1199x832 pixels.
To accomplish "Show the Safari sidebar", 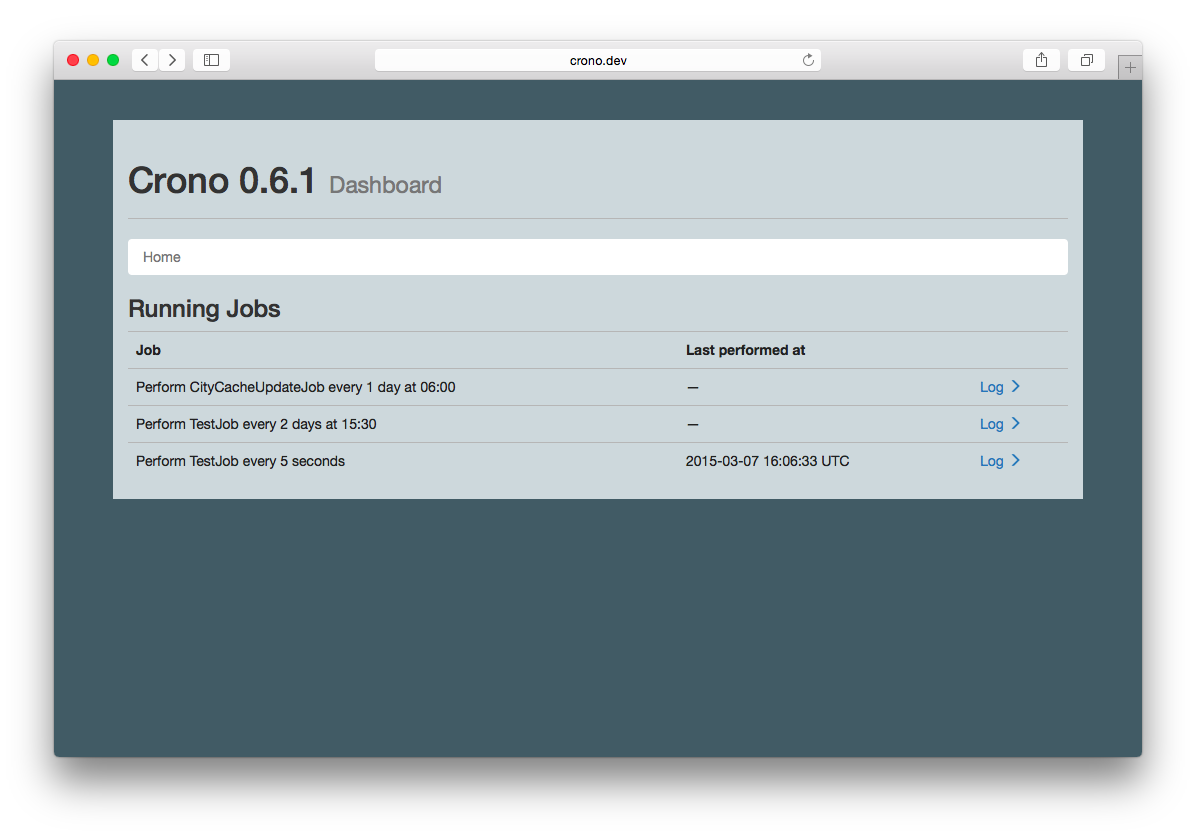I will (x=211, y=60).
